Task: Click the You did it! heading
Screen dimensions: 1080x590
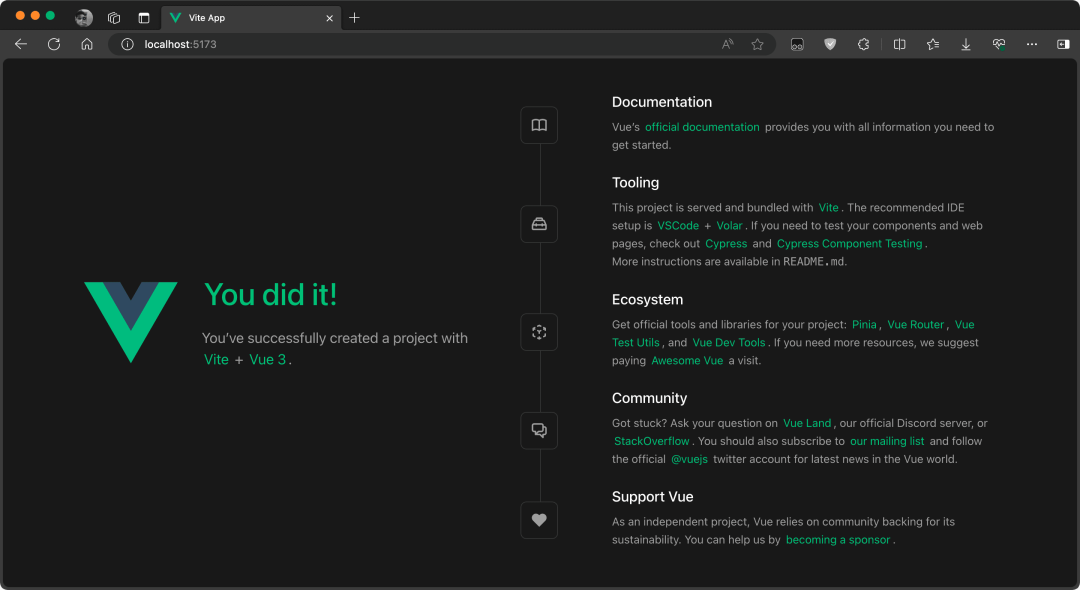Action: click(x=271, y=295)
